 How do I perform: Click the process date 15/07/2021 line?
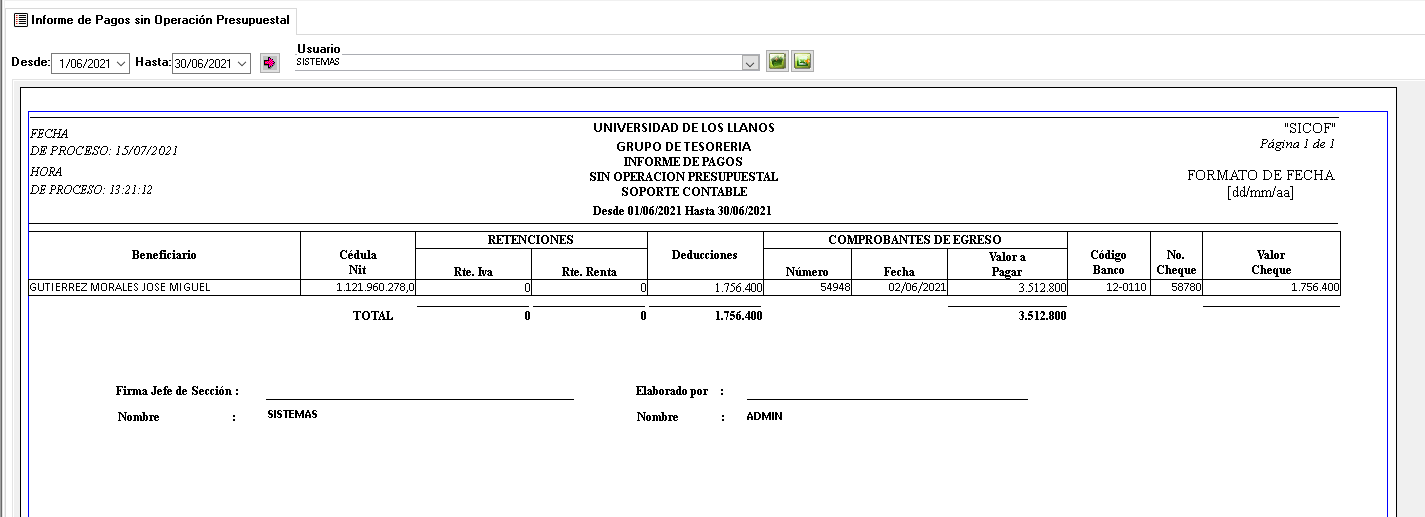pyautogui.click(x=104, y=151)
